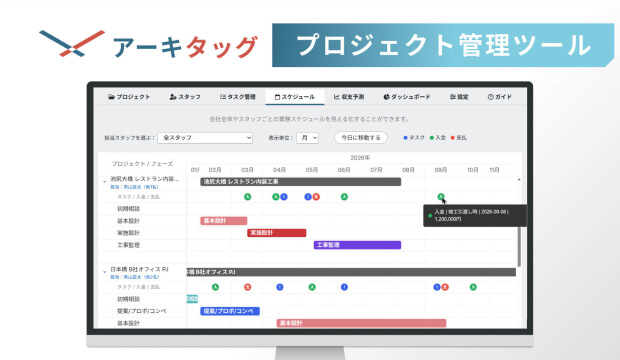Click the 今日に移動する button
The image size is (620, 360).
361,138
